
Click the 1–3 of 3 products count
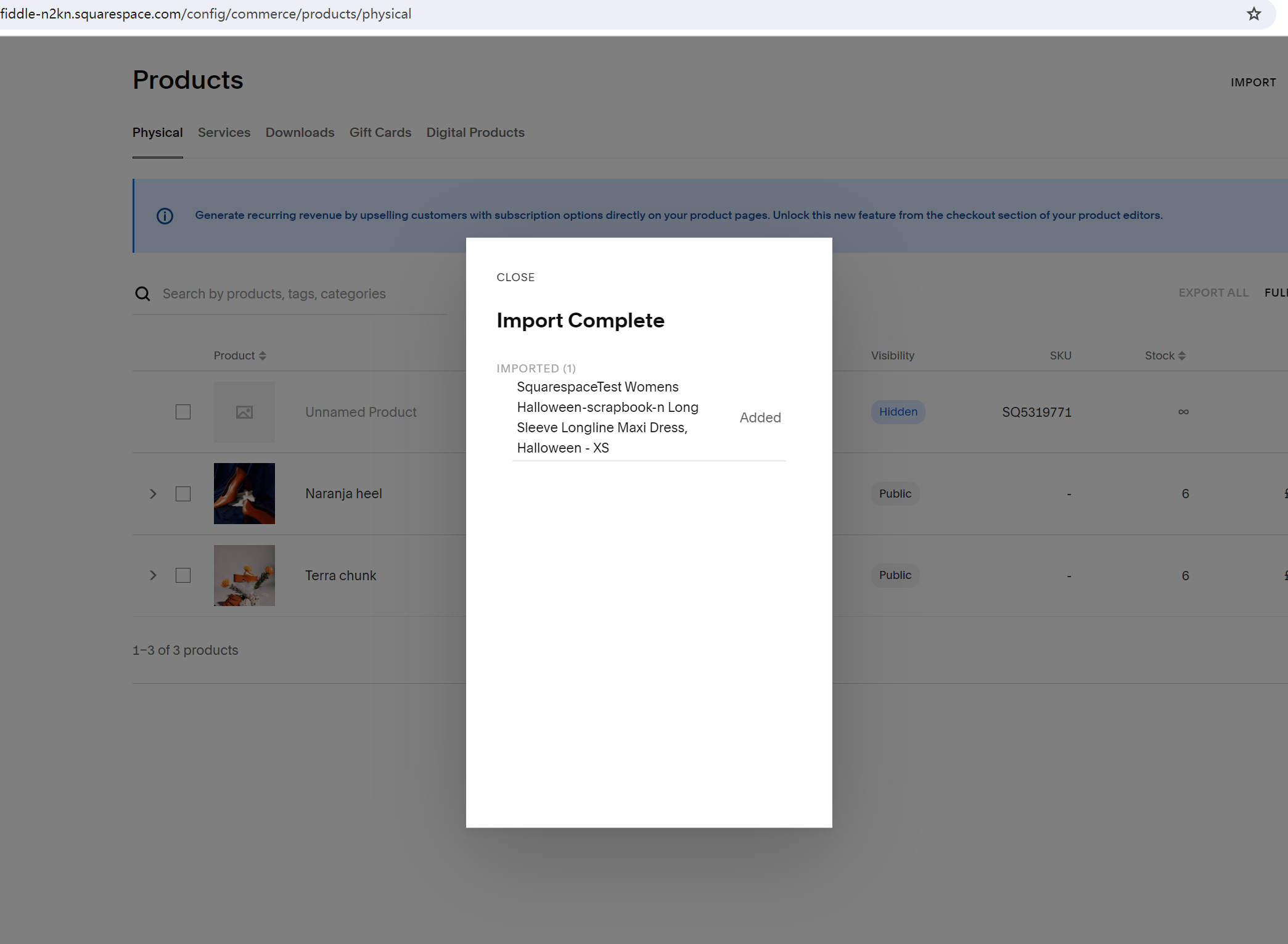tap(185, 650)
